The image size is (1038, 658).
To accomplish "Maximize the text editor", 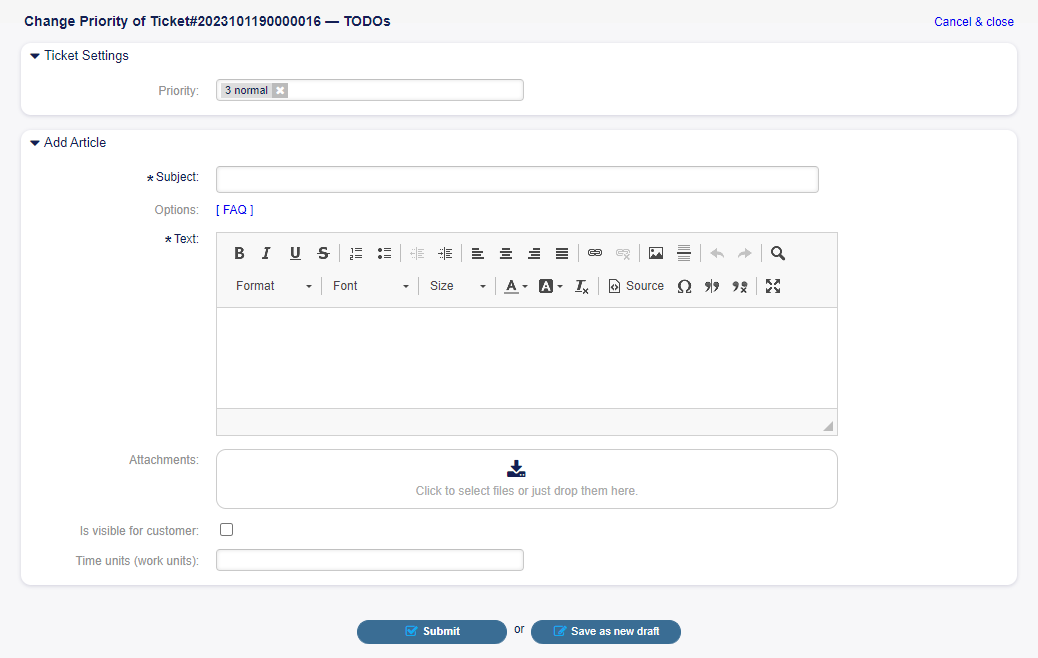I will pos(773,286).
